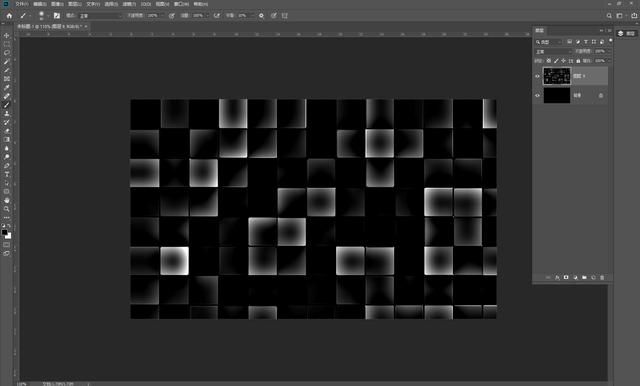Viewport: 640px width, 386px height.
Task: Open the layer opacity dropdown arrow
Action: point(609,51)
